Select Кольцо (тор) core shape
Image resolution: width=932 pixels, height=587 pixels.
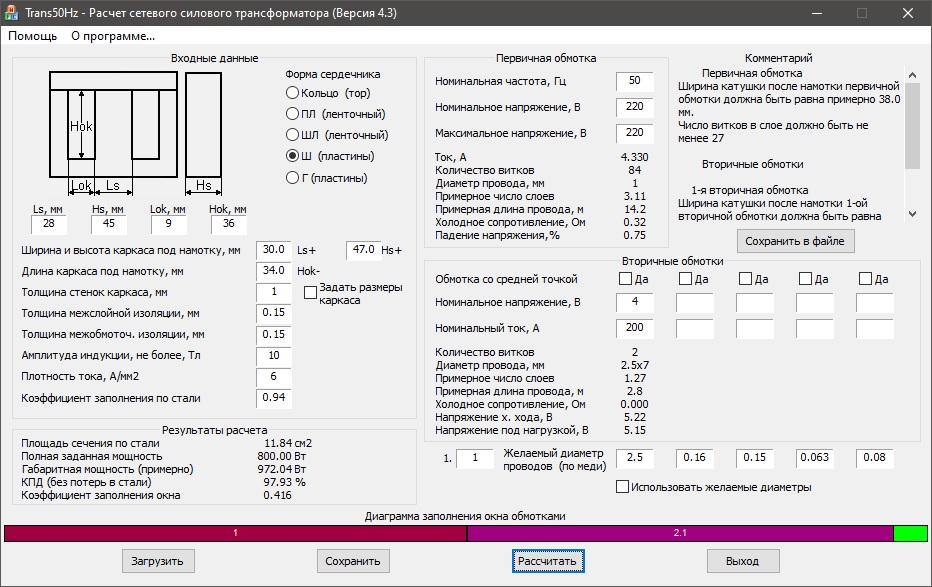coord(328,93)
